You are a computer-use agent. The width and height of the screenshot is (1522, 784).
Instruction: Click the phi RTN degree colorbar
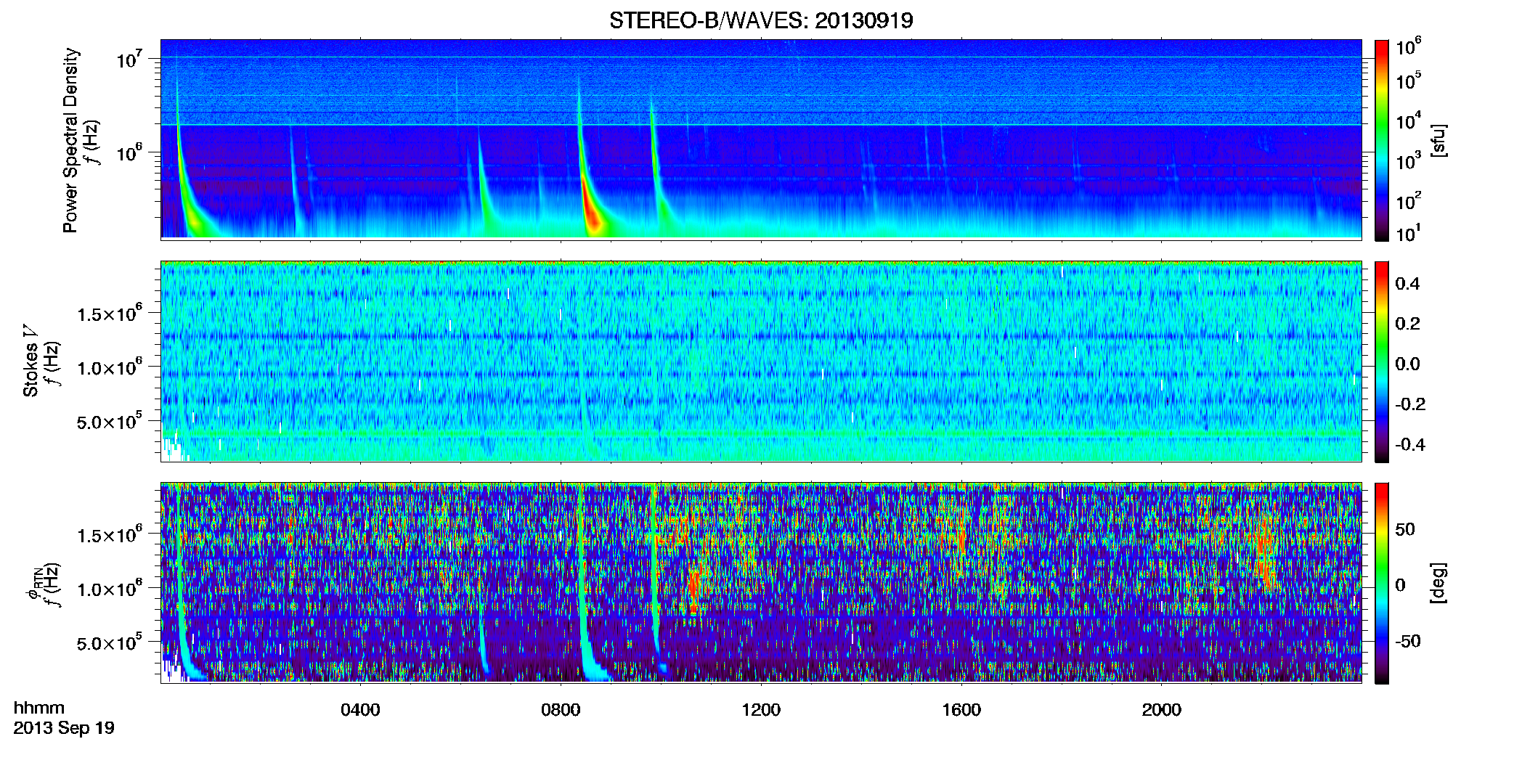1382,583
